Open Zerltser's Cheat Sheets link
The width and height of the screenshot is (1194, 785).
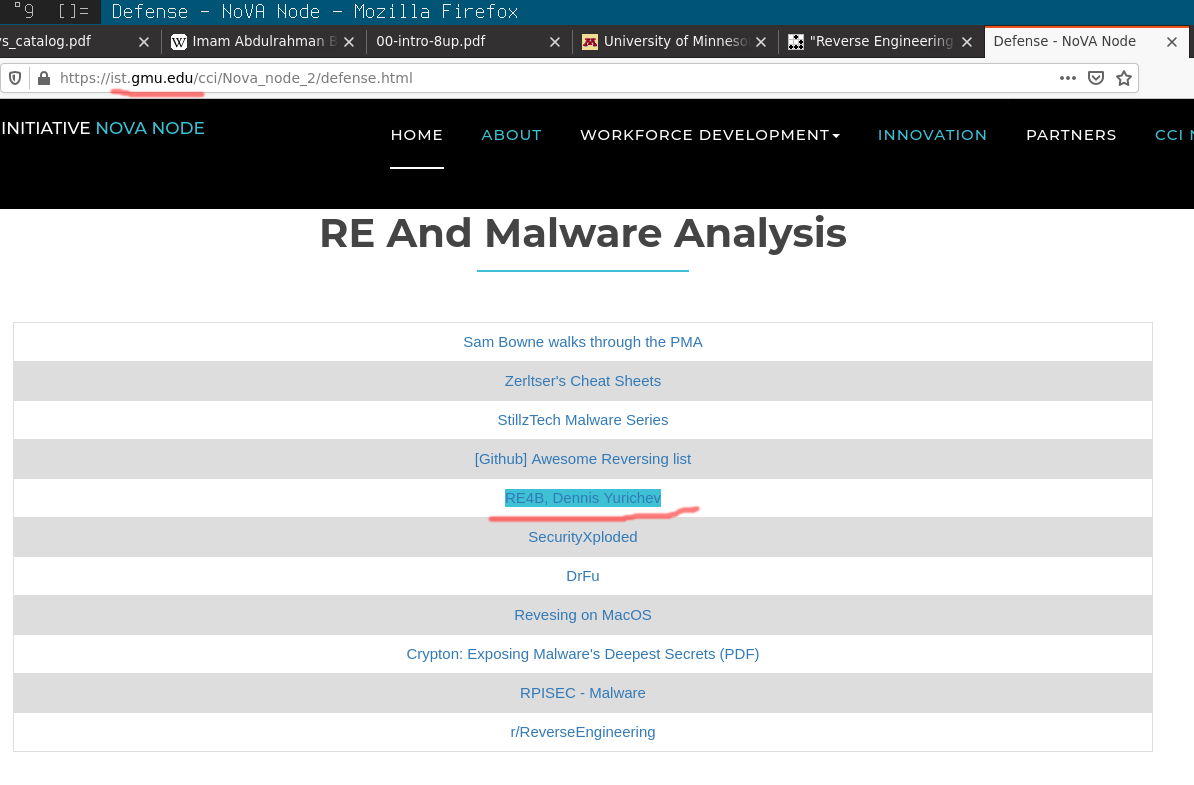pyautogui.click(x=583, y=381)
